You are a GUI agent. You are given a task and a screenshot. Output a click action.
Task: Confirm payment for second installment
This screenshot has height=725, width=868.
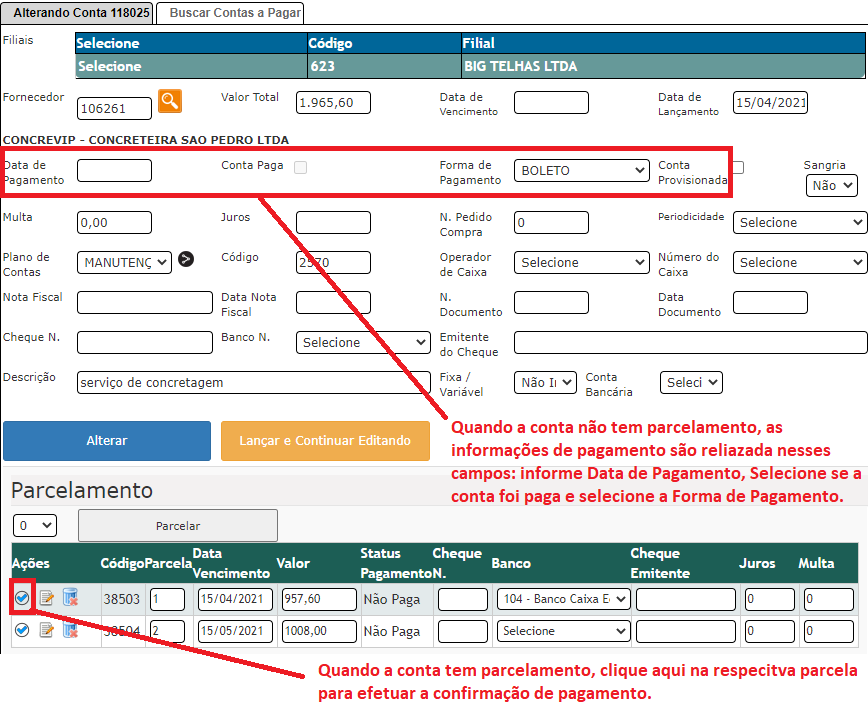[22, 630]
